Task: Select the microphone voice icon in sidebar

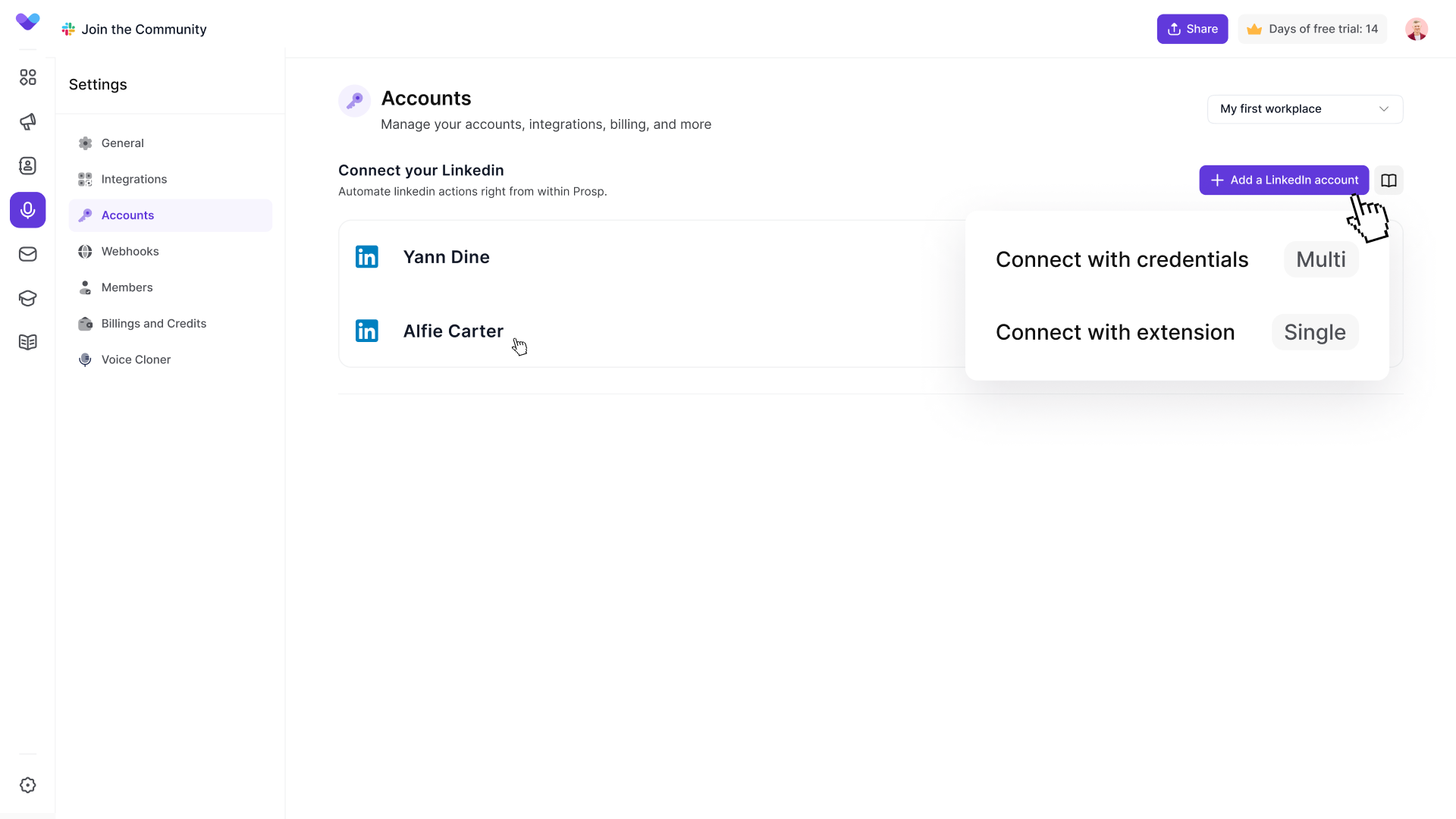Action: [28, 210]
